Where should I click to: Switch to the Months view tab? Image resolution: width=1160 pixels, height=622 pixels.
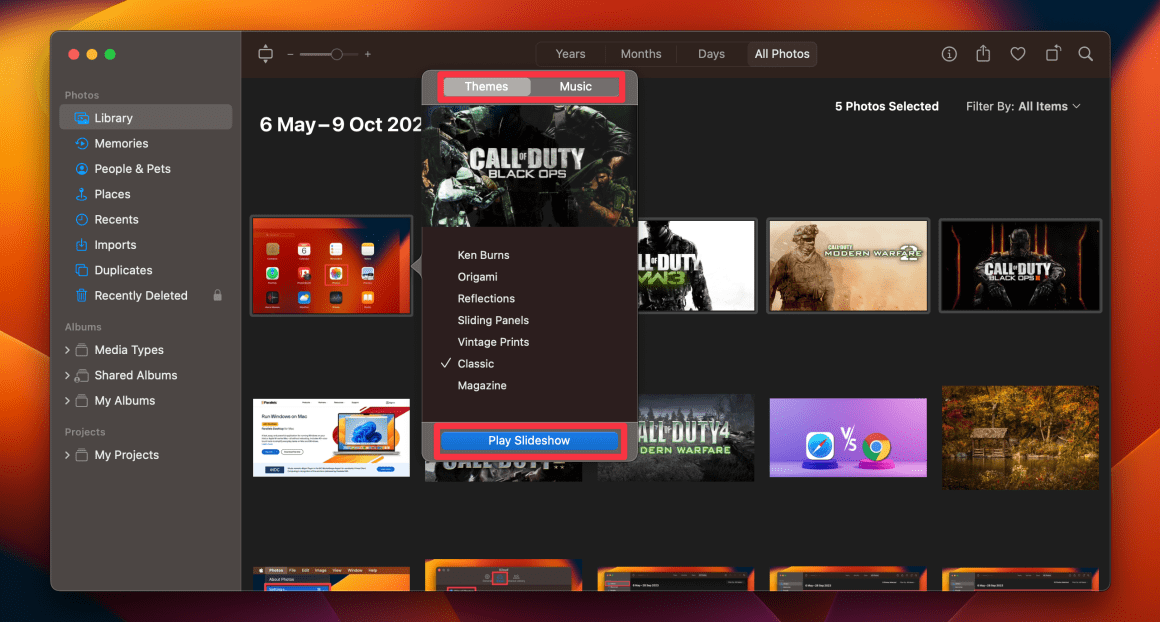[x=641, y=53]
